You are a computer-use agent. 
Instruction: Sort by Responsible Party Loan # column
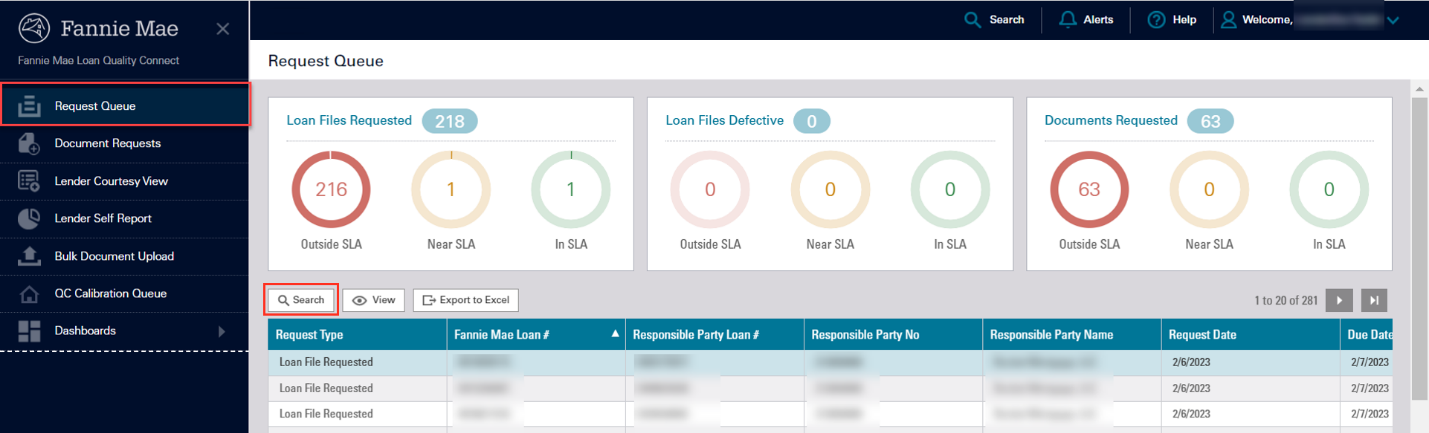coord(715,335)
